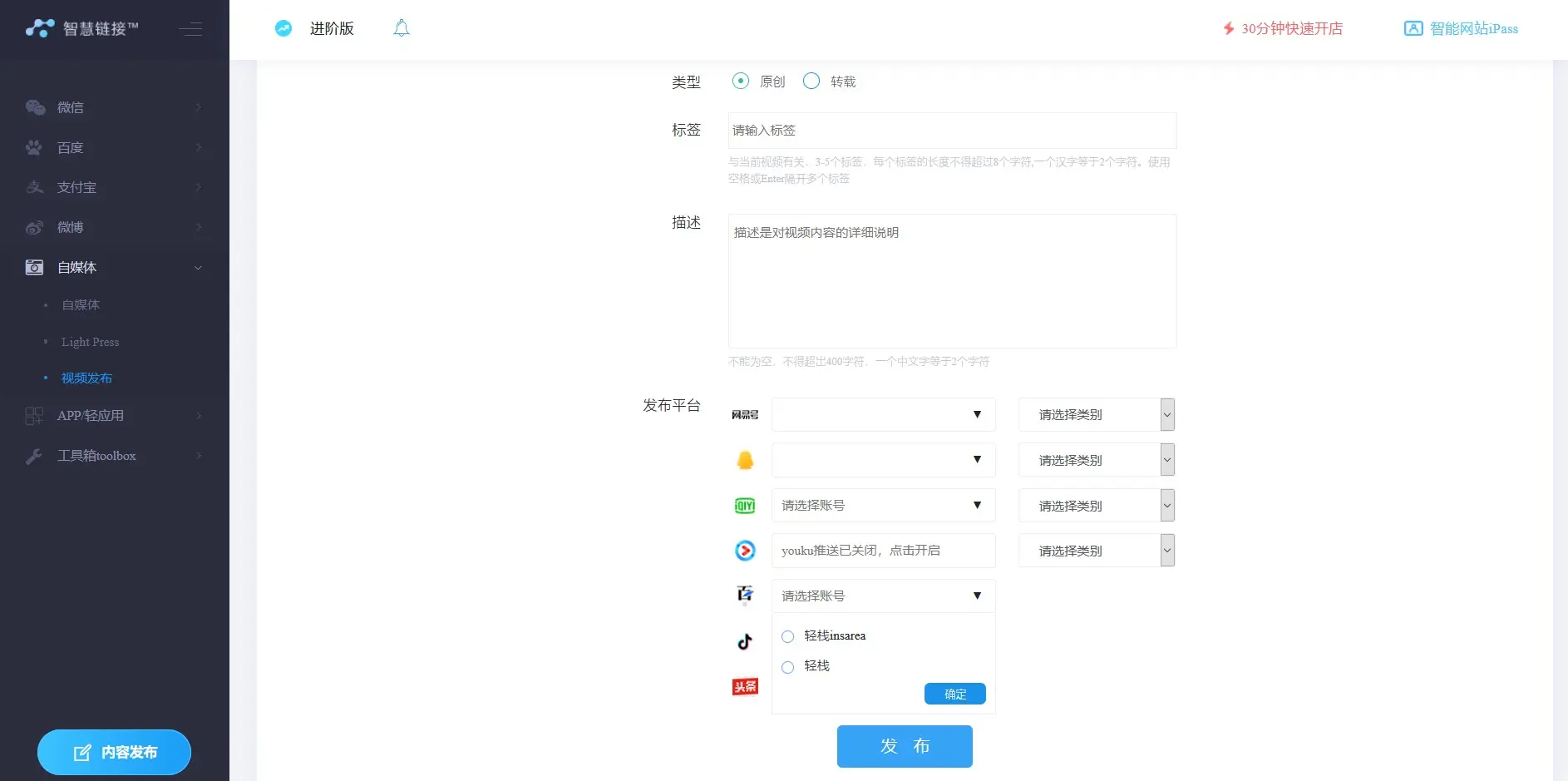Open the 30分钟快速开店 link
This screenshot has height=781, width=1568.
[1283, 28]
